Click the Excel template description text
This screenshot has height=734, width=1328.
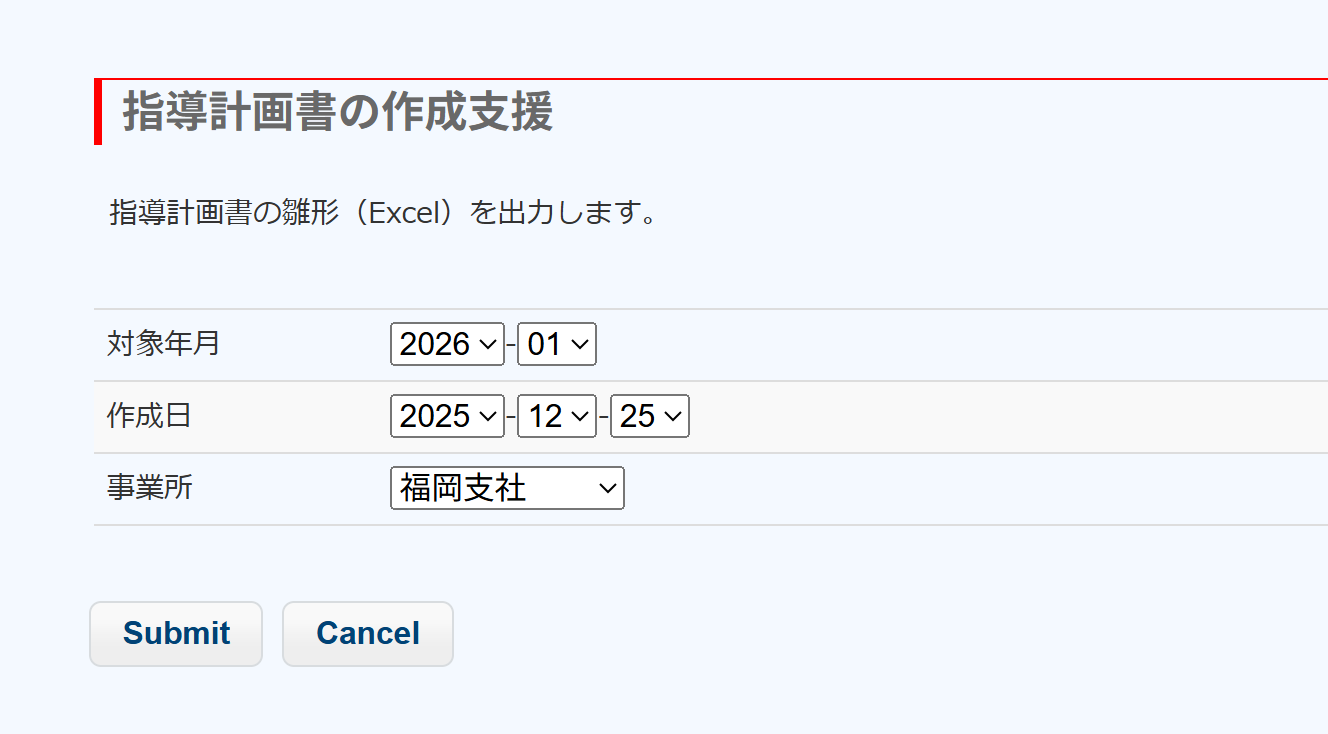383,213
